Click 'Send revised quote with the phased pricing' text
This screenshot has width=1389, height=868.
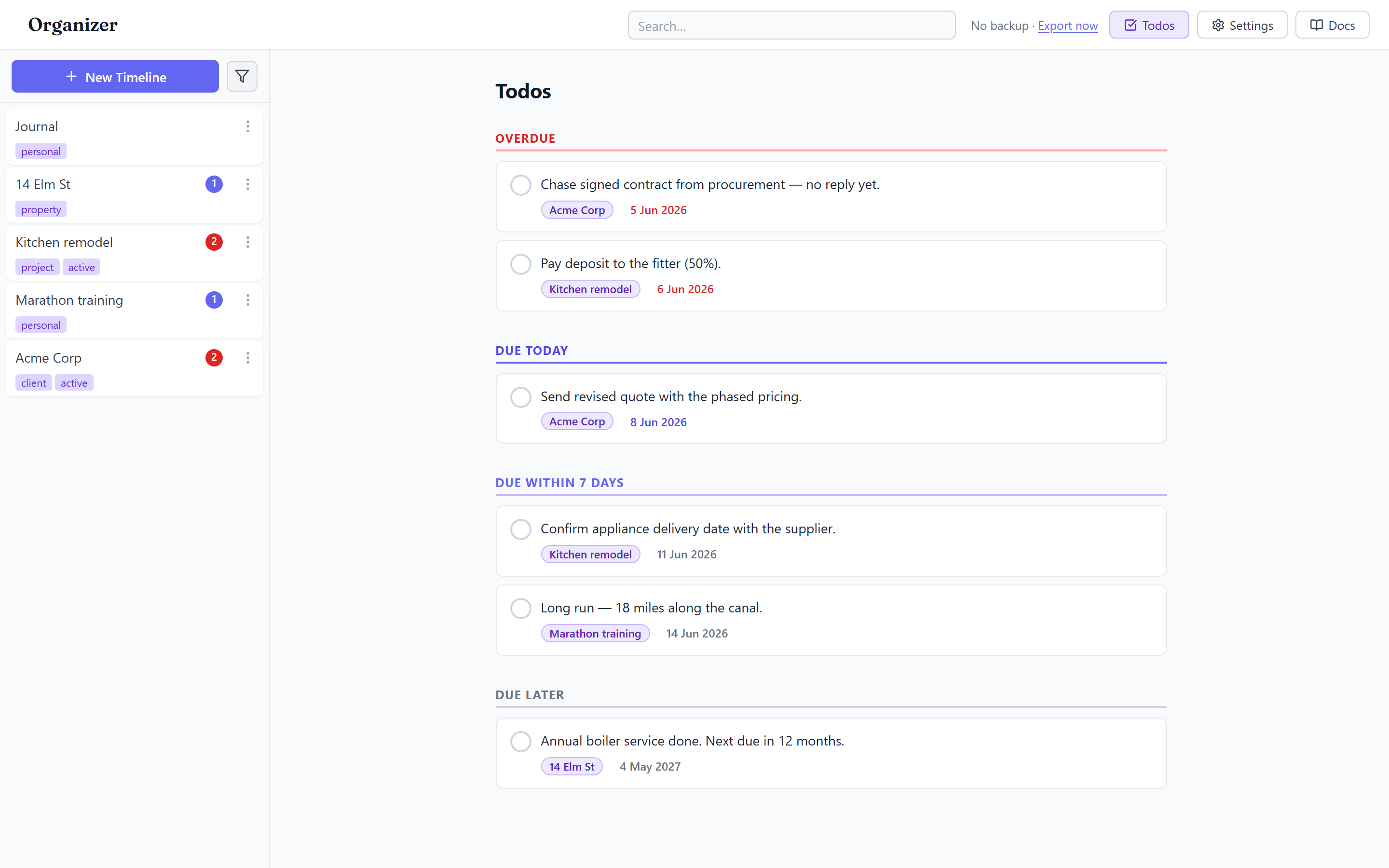point(671,397)
